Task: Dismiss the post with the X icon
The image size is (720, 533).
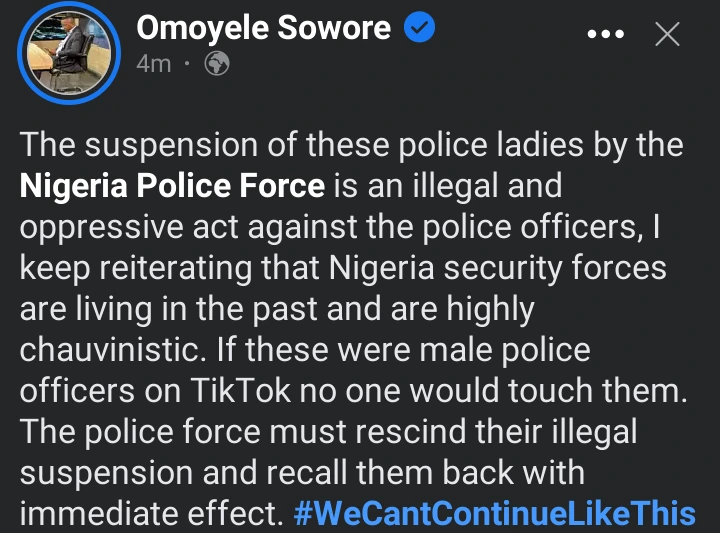Action: 666,35
